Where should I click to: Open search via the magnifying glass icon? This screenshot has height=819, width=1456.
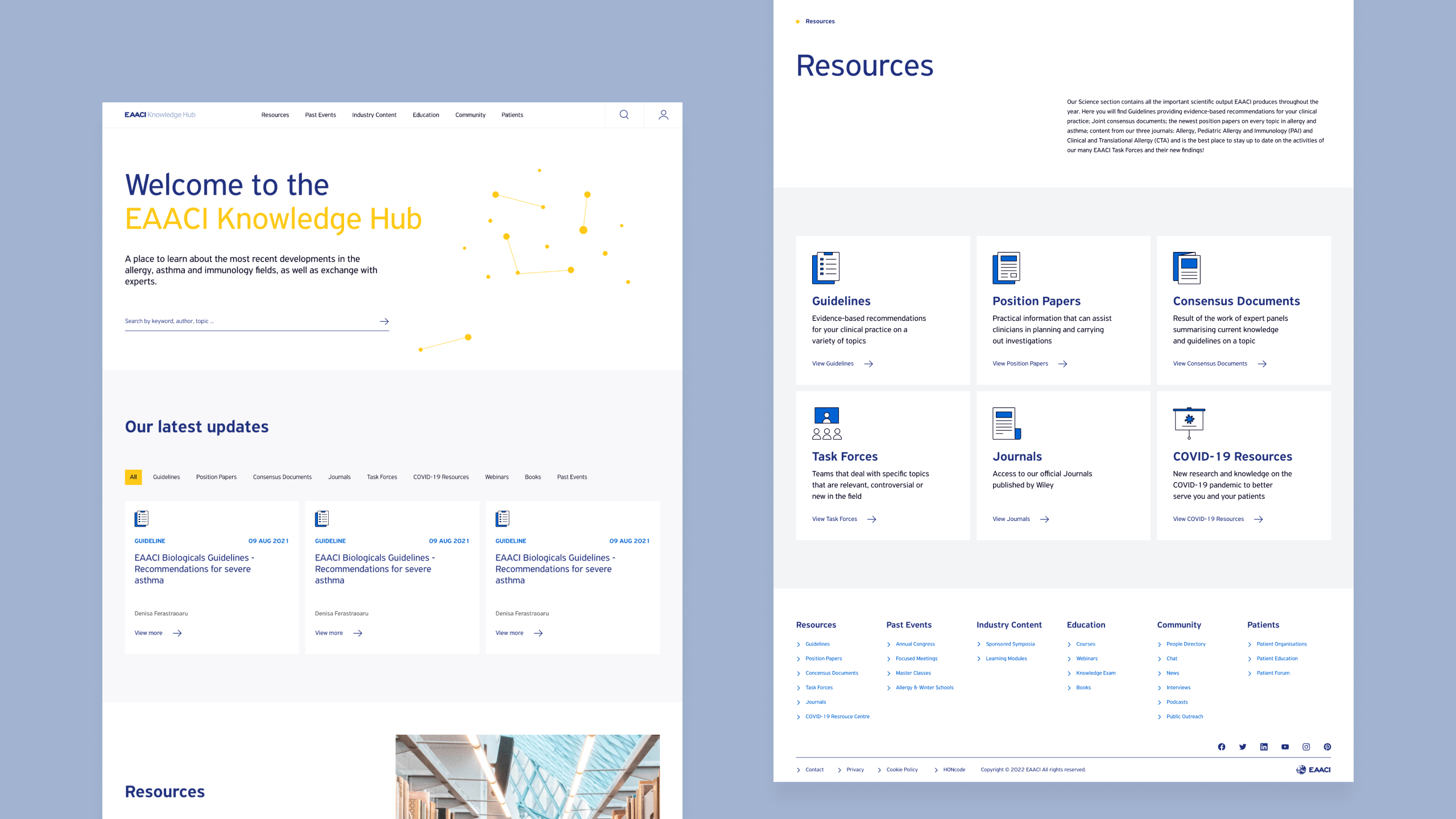pos(624,115)
